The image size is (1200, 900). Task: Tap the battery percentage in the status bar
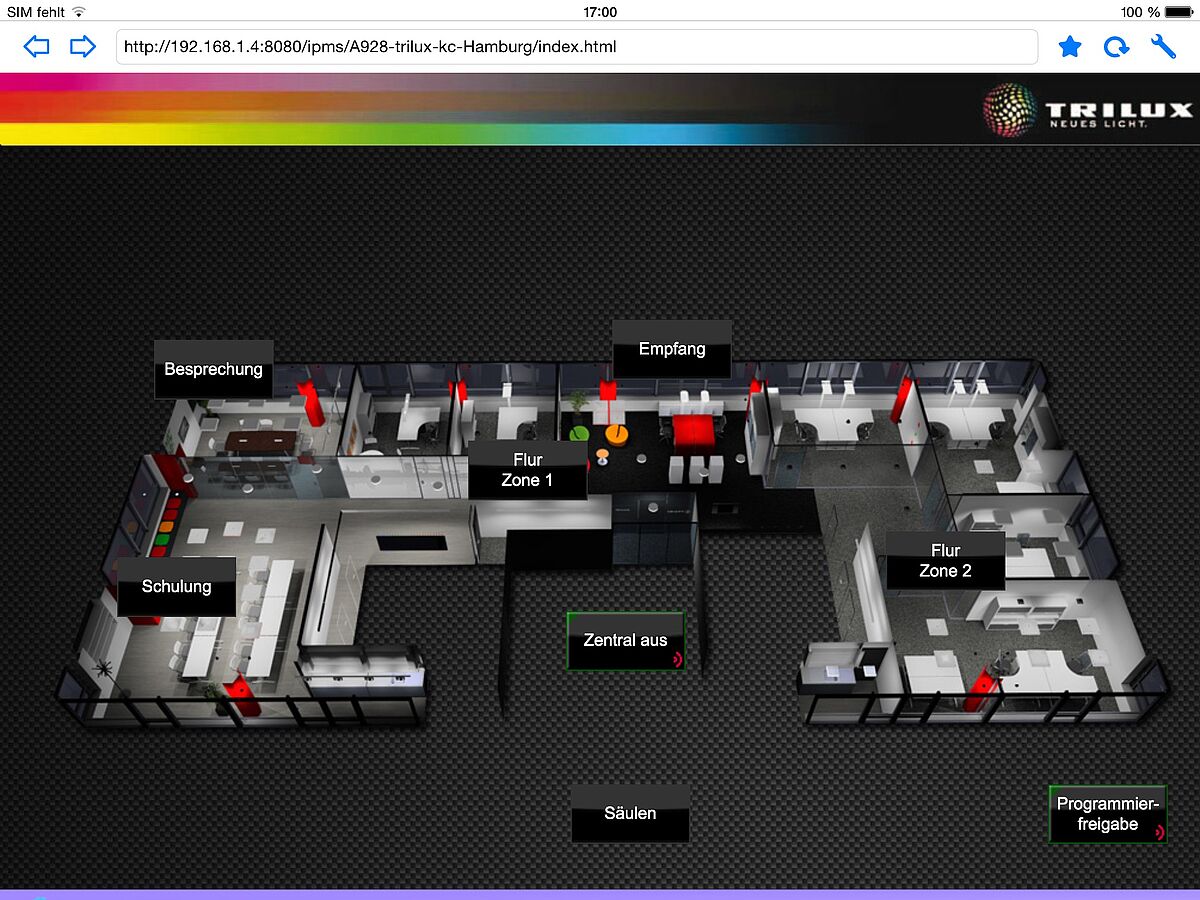click(x=1140, y=12)
